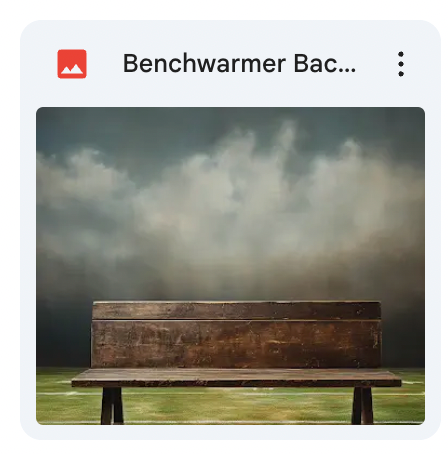Show more options for Benchwarmer file

click(x=401, y=64)
